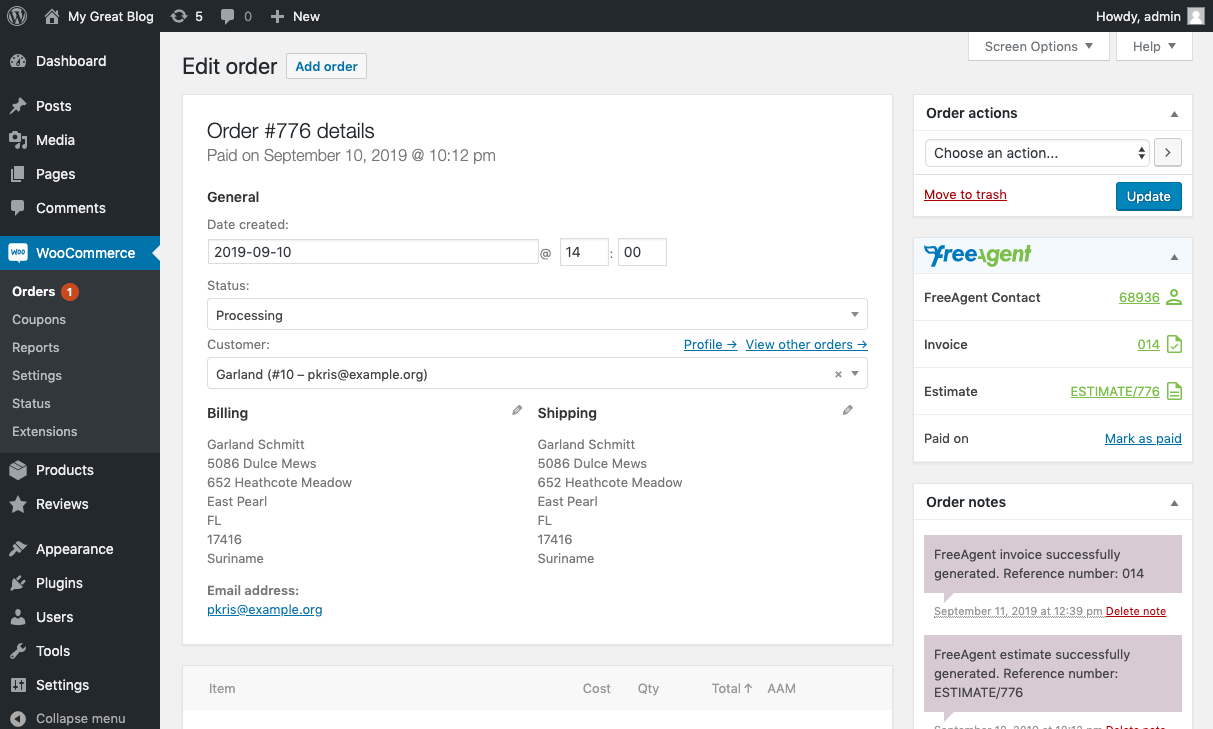The width and height of the screenshot is (1213, 729).
Task: Clear the selected customer with x
Action: tap(838, 374)
